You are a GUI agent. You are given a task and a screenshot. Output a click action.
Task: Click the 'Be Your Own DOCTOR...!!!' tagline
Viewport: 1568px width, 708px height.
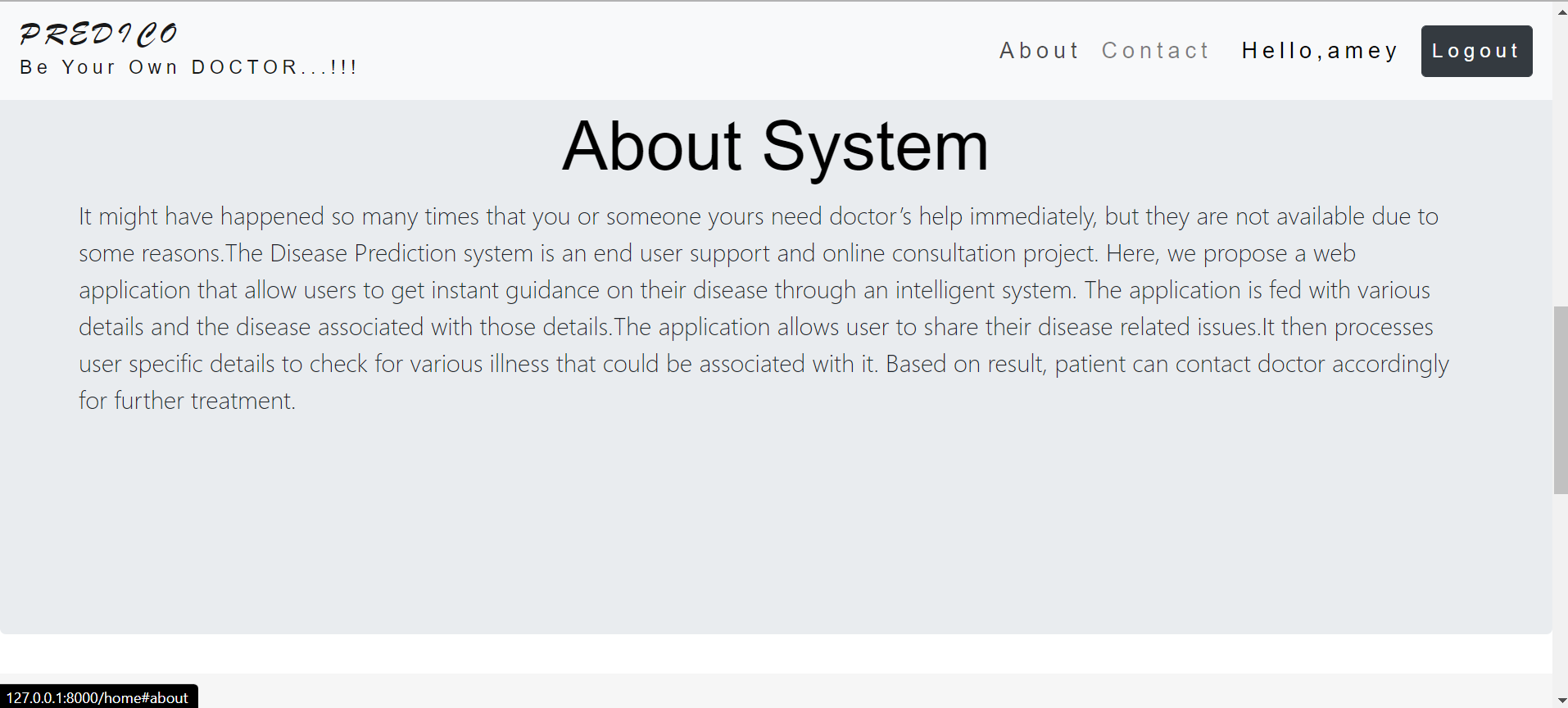pyautogui.click(x=188, y=67)
